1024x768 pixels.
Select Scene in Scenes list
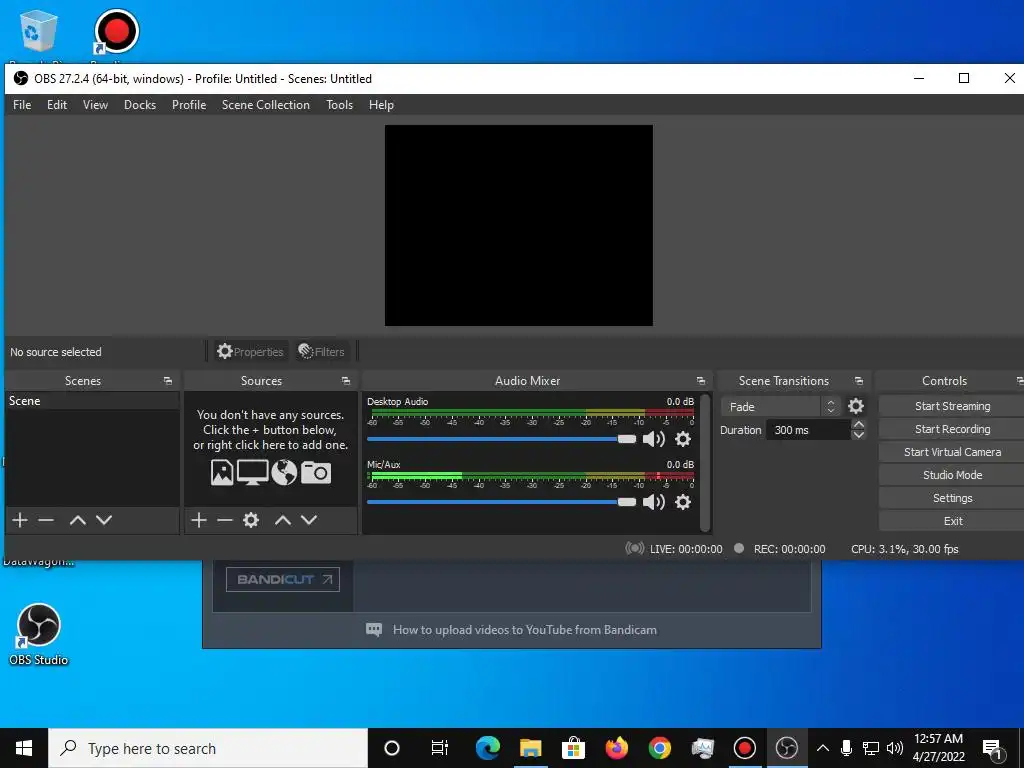pyautogui.click(x=92, y=401)
